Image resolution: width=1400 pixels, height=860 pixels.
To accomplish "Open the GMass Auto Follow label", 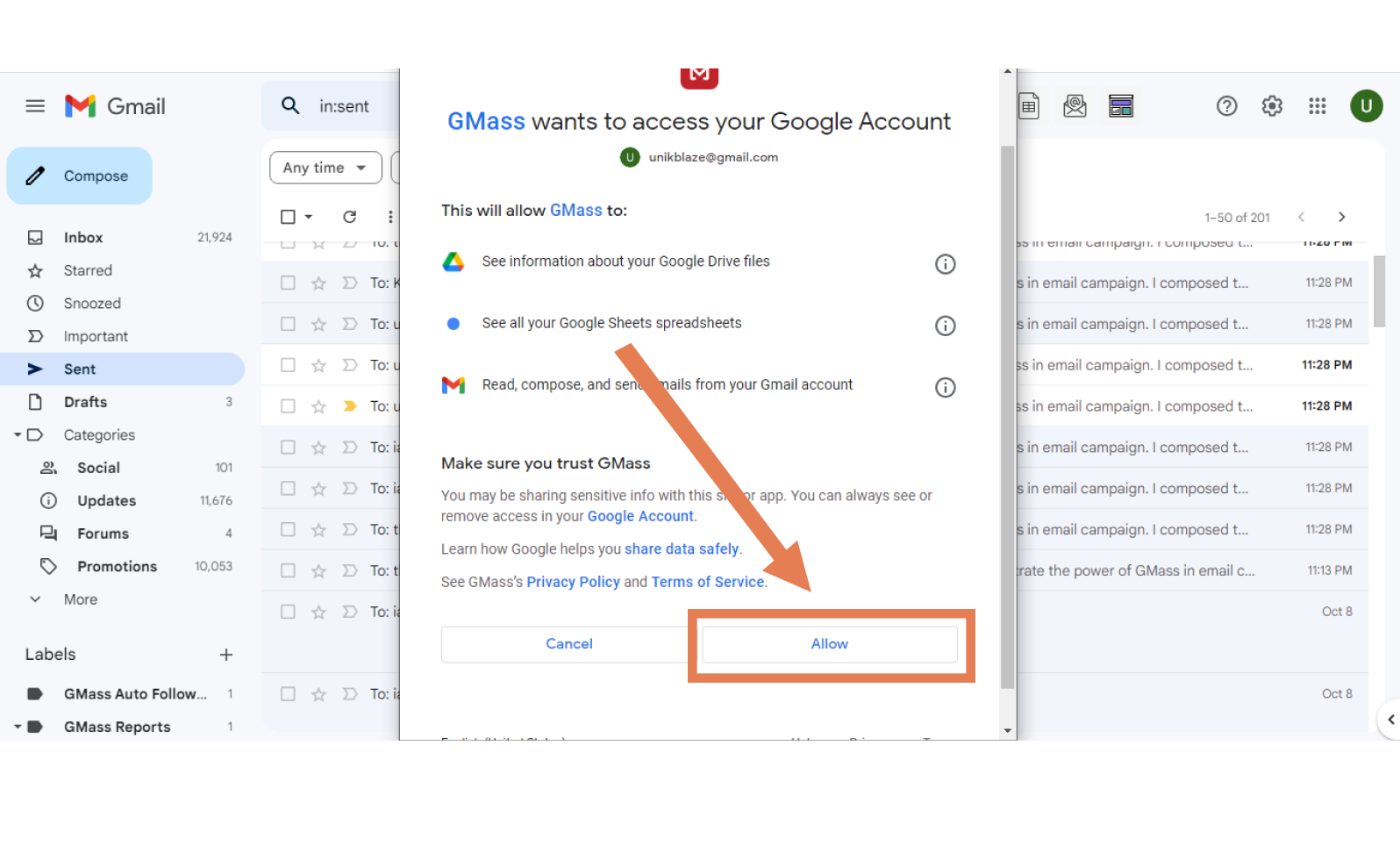I will coord(123,694).
